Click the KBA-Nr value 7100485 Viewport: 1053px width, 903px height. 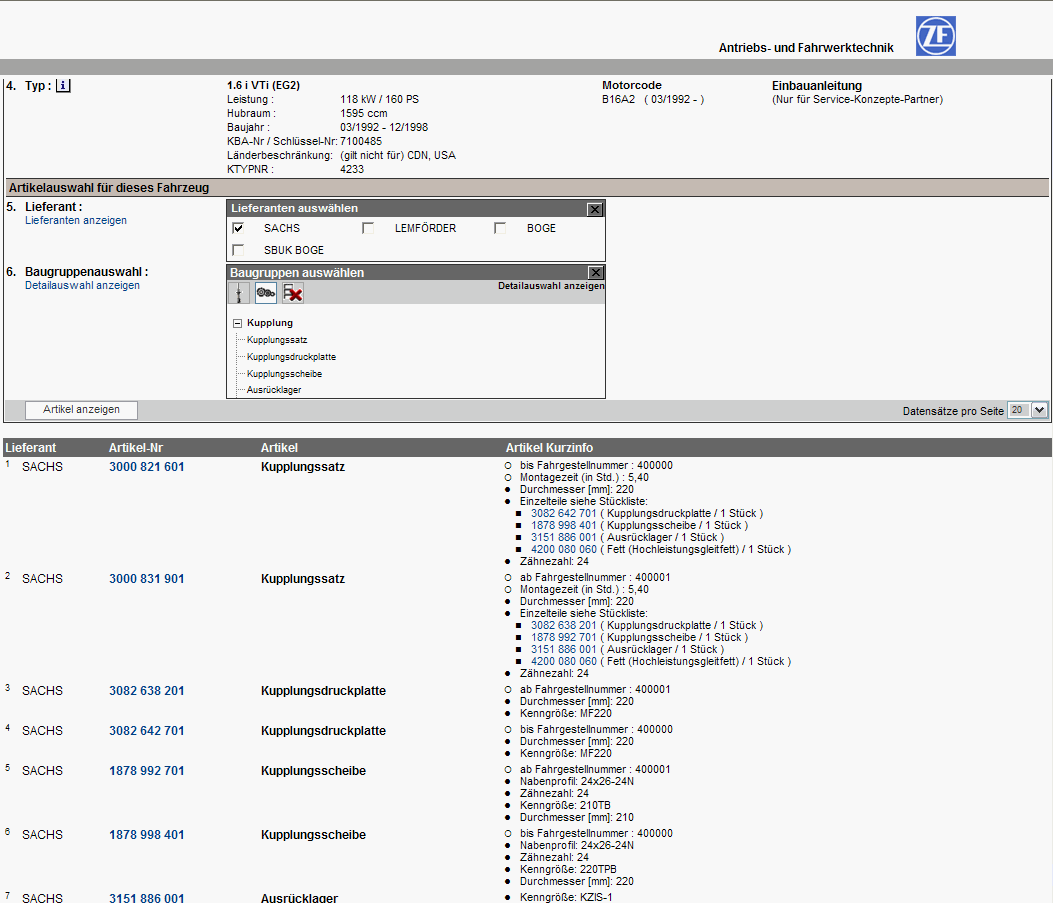pos(361,142)
